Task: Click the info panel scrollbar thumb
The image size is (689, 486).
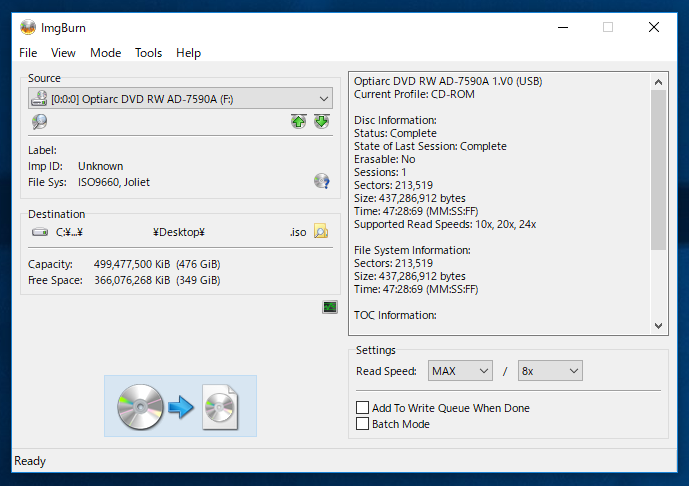Action: (658, 170)
